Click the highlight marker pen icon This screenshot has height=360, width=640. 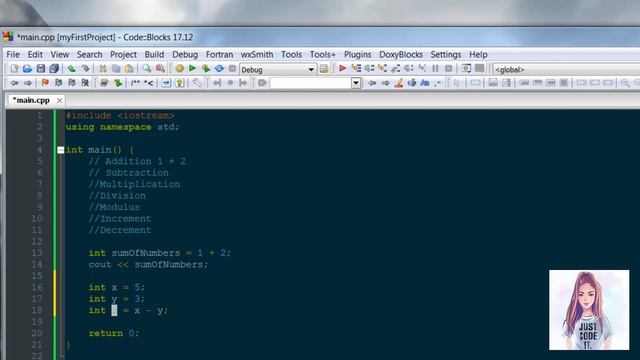point(399,83)
